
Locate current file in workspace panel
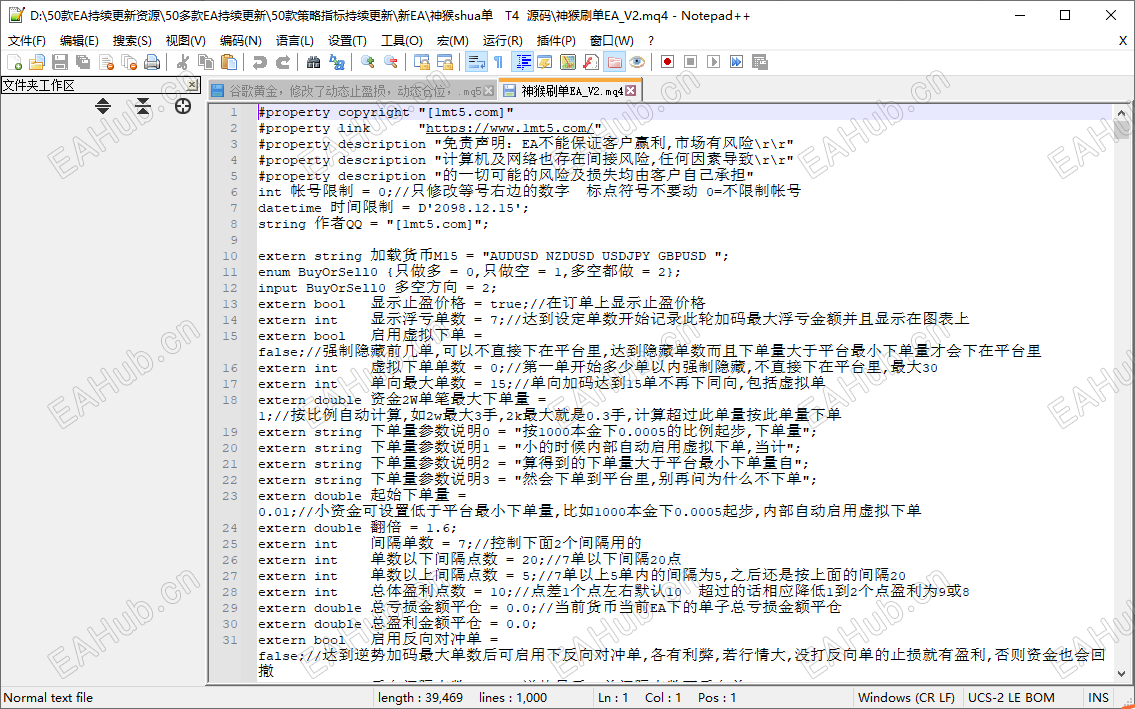coord(183,106)
